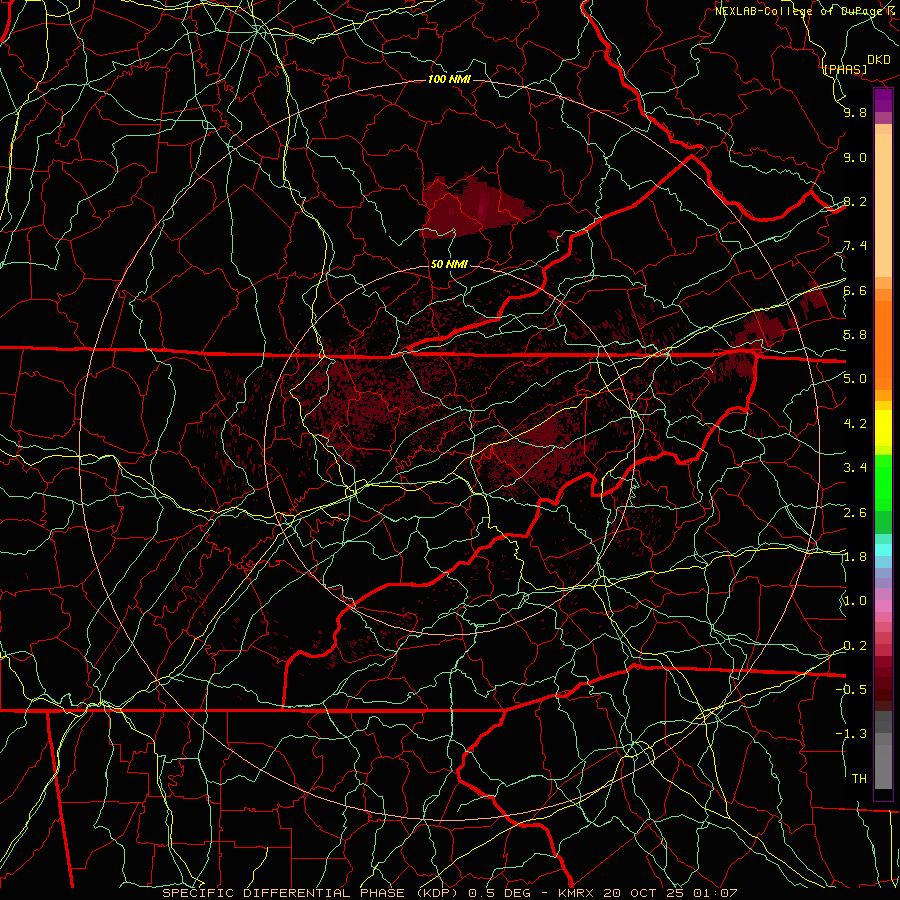900x900 pixels.
Task: Click the 8.2 value on the scale
Action: pos(855,201)
